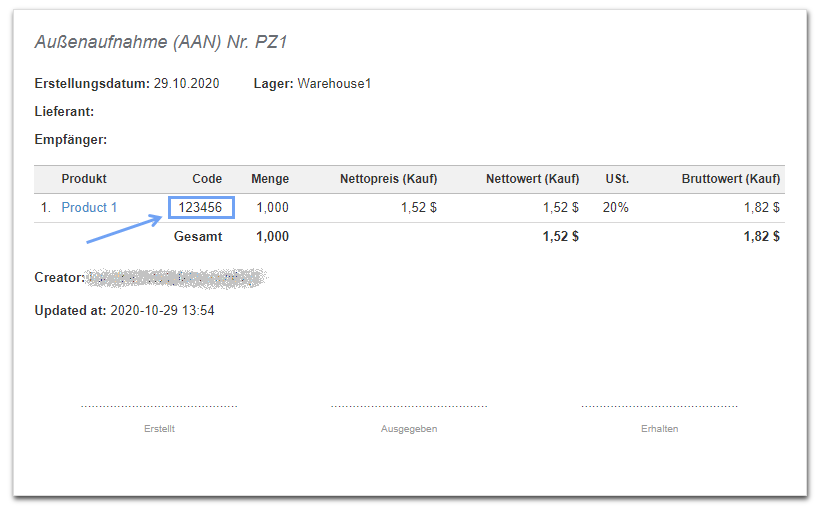Click the Updated at label
819x511 pixels.
tap(71, 310)
